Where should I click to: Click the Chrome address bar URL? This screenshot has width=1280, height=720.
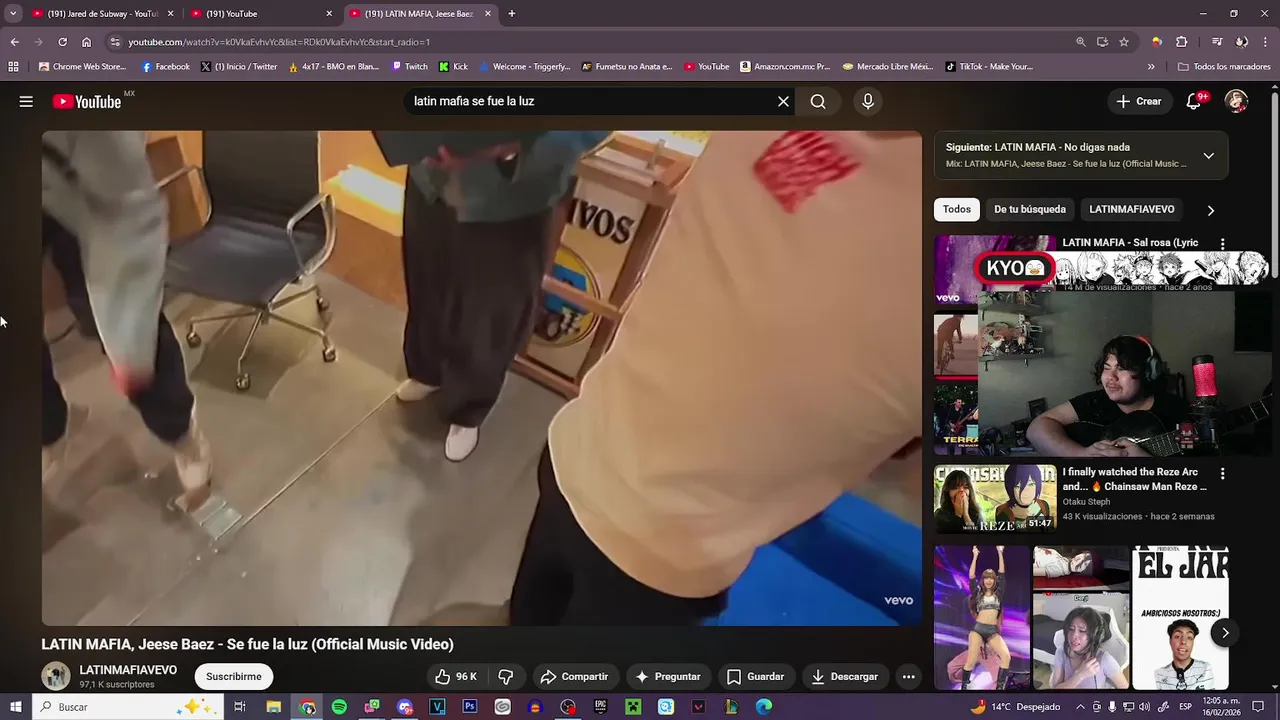pos(279,42)
